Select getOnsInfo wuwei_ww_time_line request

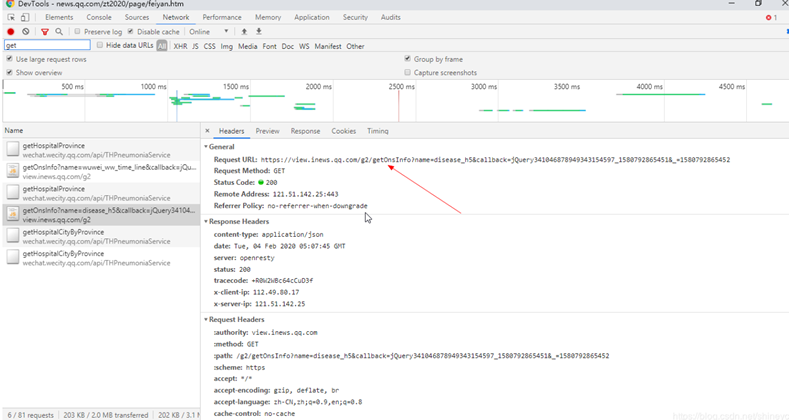click(101, 172)
